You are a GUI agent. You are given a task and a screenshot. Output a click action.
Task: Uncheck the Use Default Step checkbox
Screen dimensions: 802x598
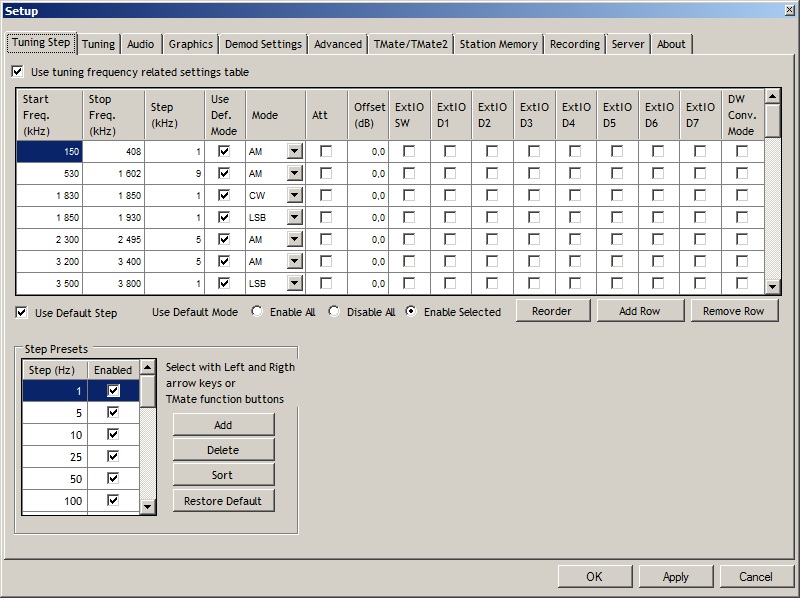[x=21, y=313]
